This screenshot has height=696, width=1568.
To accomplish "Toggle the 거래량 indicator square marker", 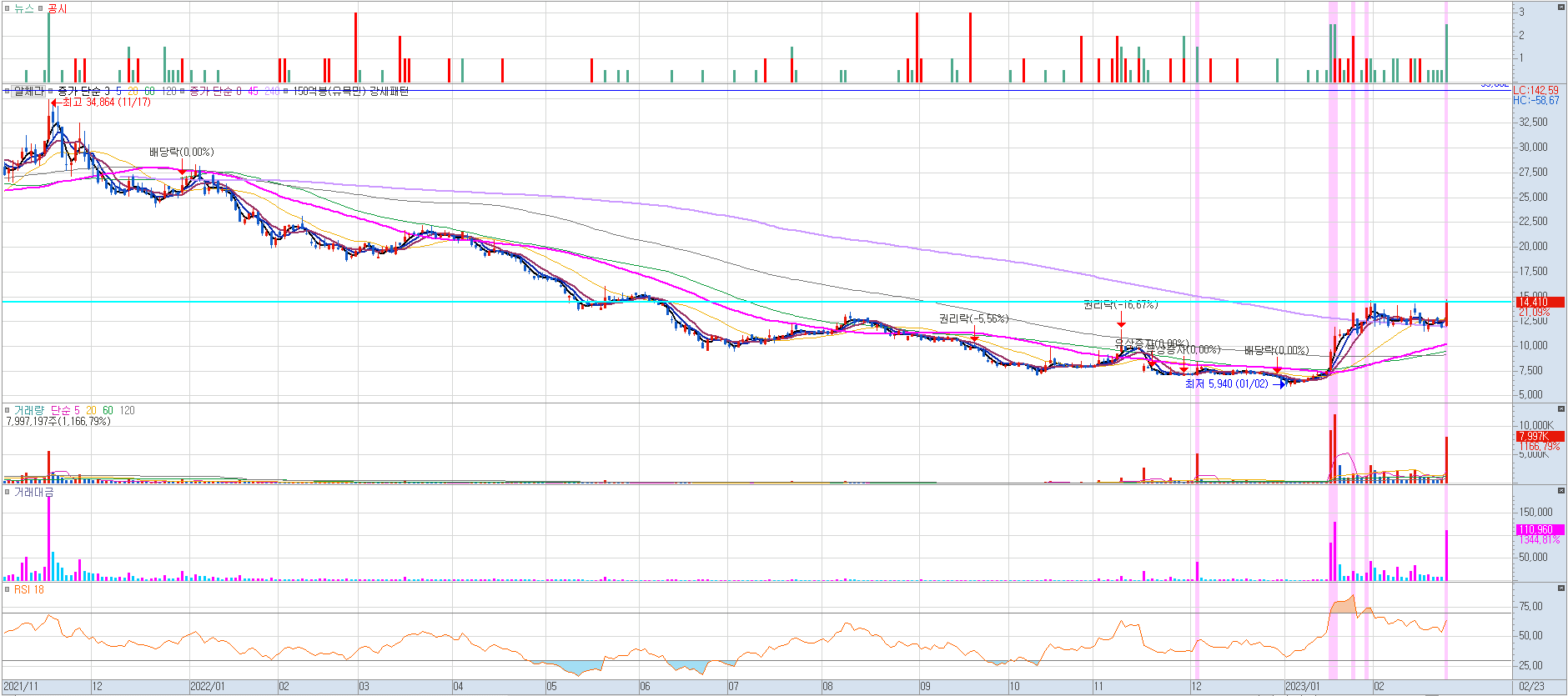I will point(8,410).
